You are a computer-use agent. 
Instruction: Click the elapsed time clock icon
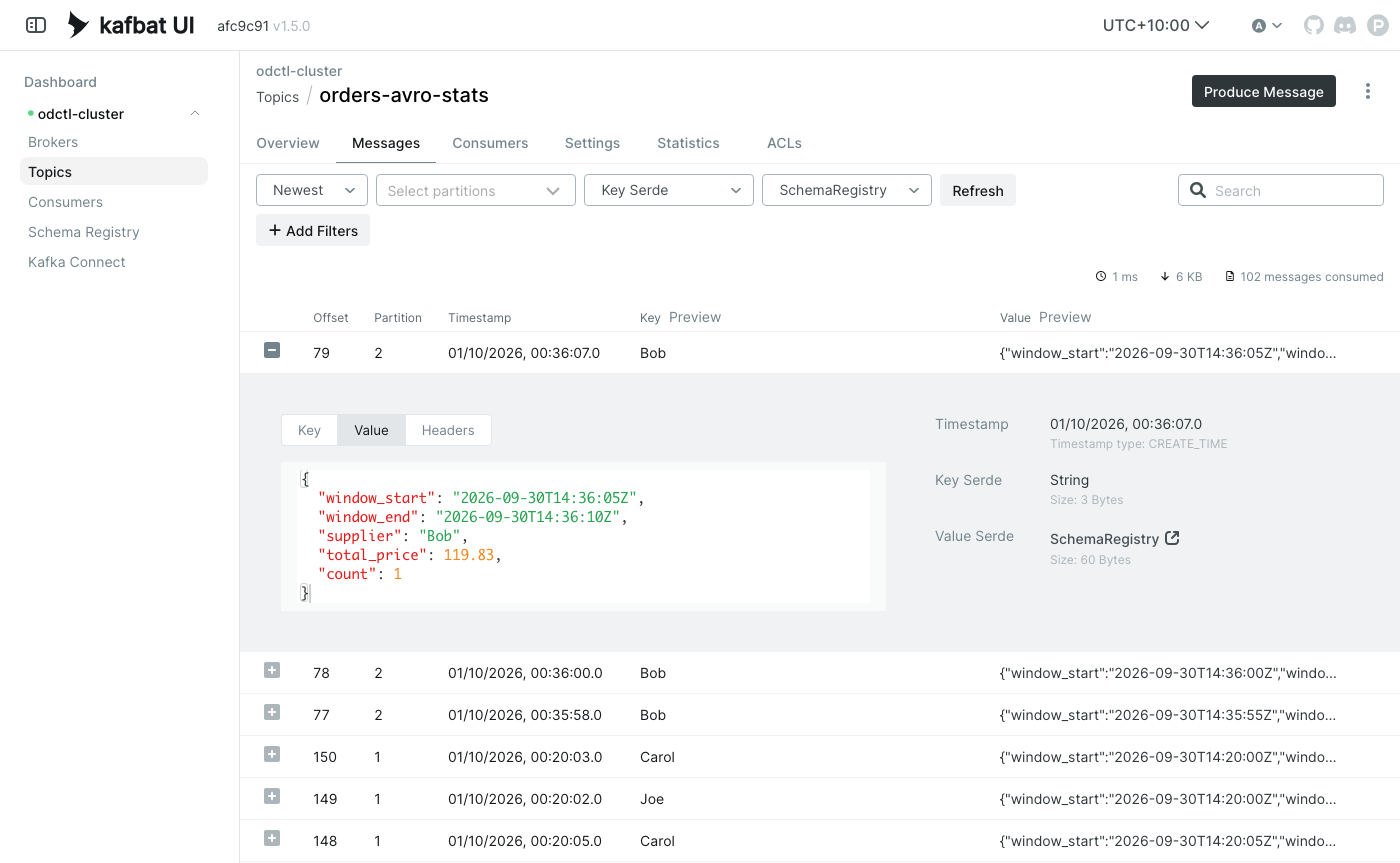pyautogui.click(x=1101, y=276)
